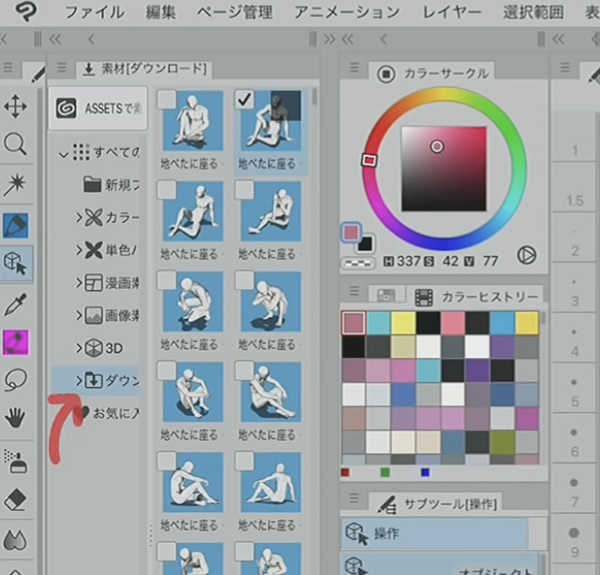This screenshot has width=600, height=575.
Task: Select the Zoom magnifier tool
Action: [x=16, y=144]
